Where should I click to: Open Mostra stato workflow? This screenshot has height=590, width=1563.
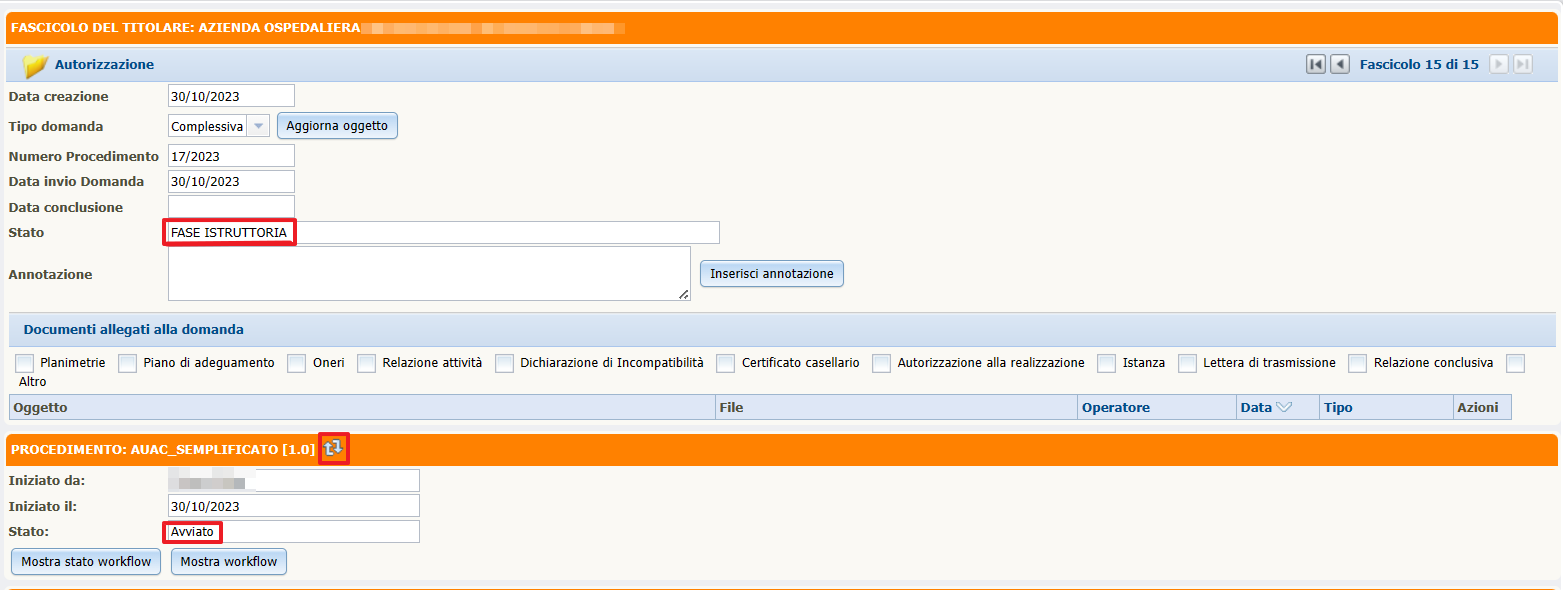(x=86, y=562)
